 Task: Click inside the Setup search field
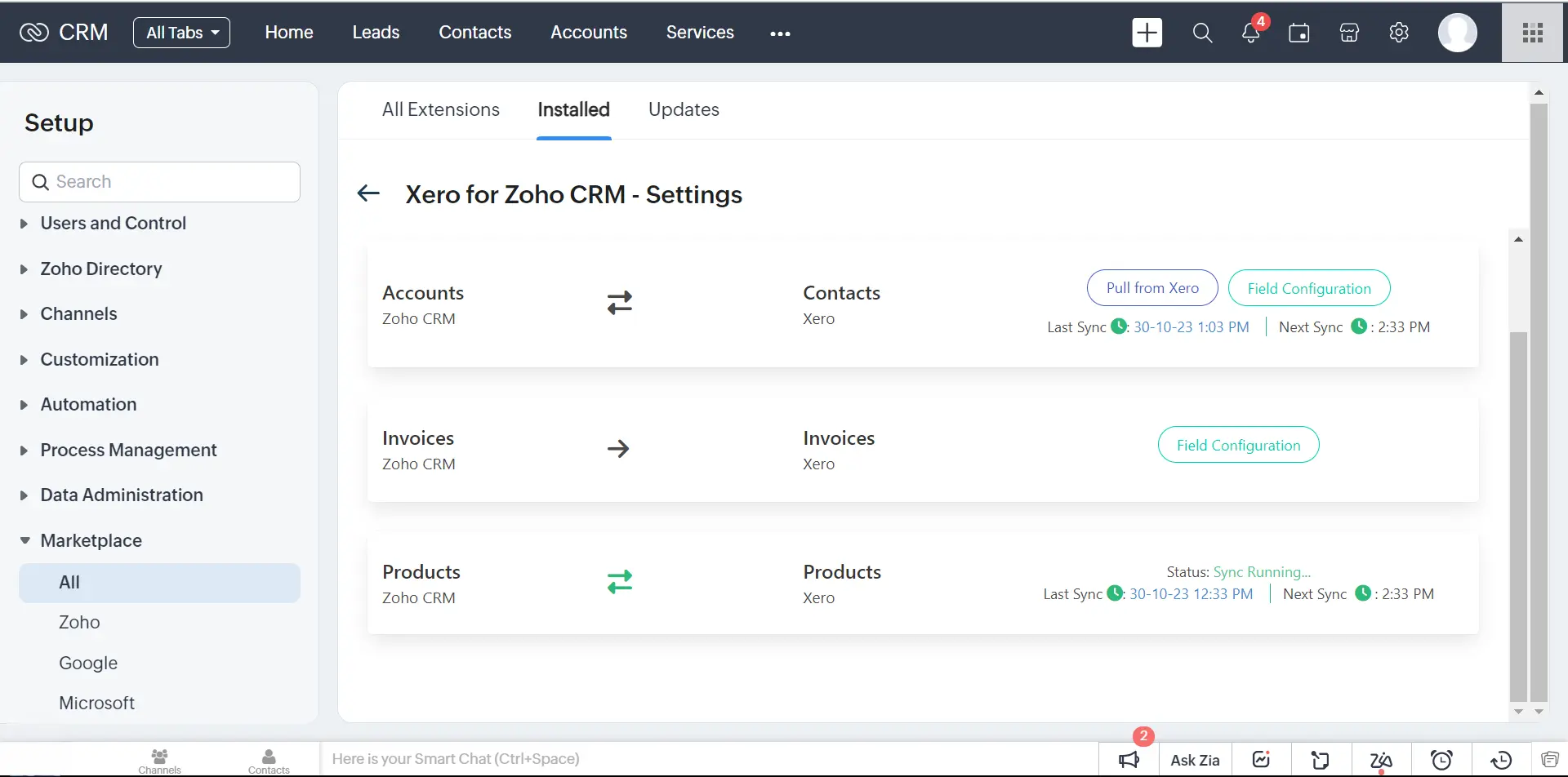(159, 181)
